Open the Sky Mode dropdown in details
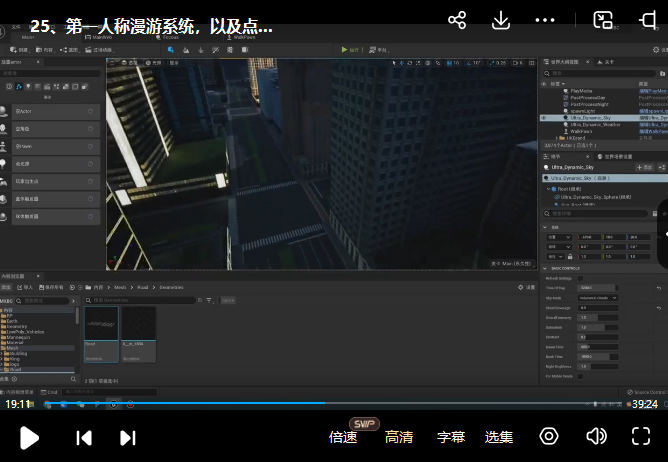This screenshot has width=668, height=462. click(x=598, y=297)
